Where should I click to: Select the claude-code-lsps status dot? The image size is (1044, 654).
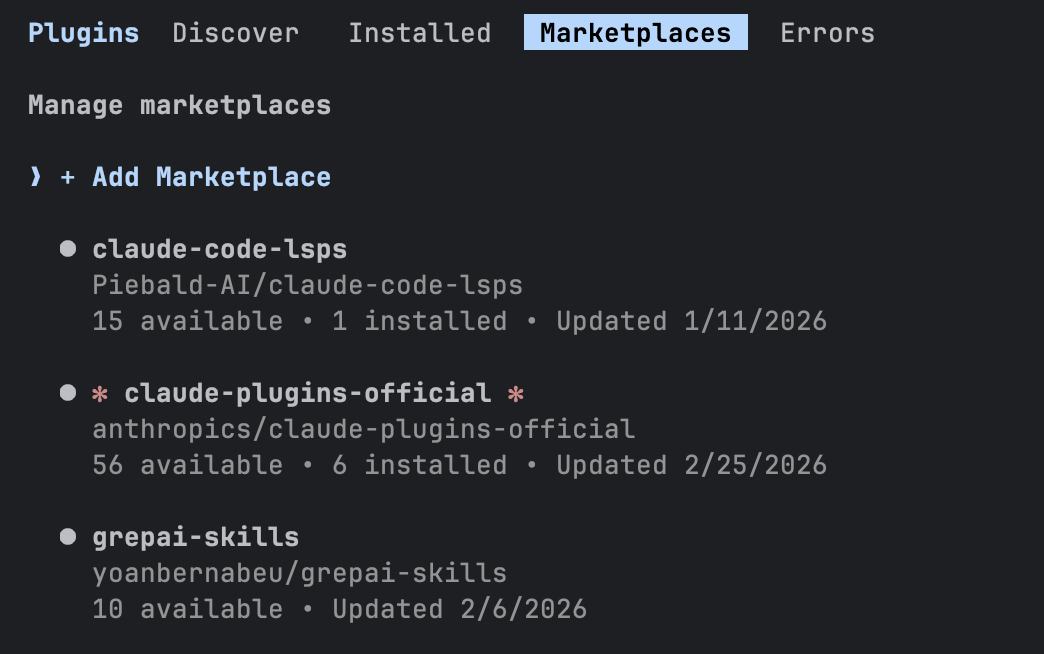pos(68,248)
